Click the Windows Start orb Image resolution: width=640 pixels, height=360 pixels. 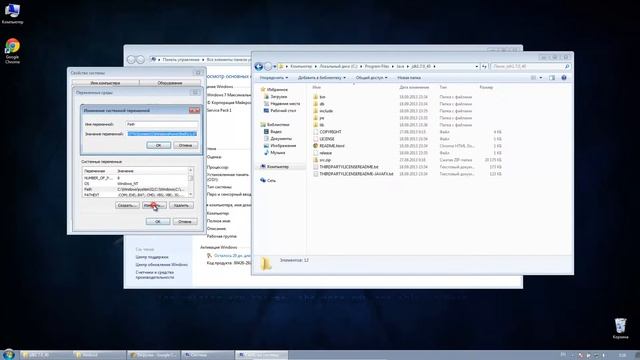(9, 354)
